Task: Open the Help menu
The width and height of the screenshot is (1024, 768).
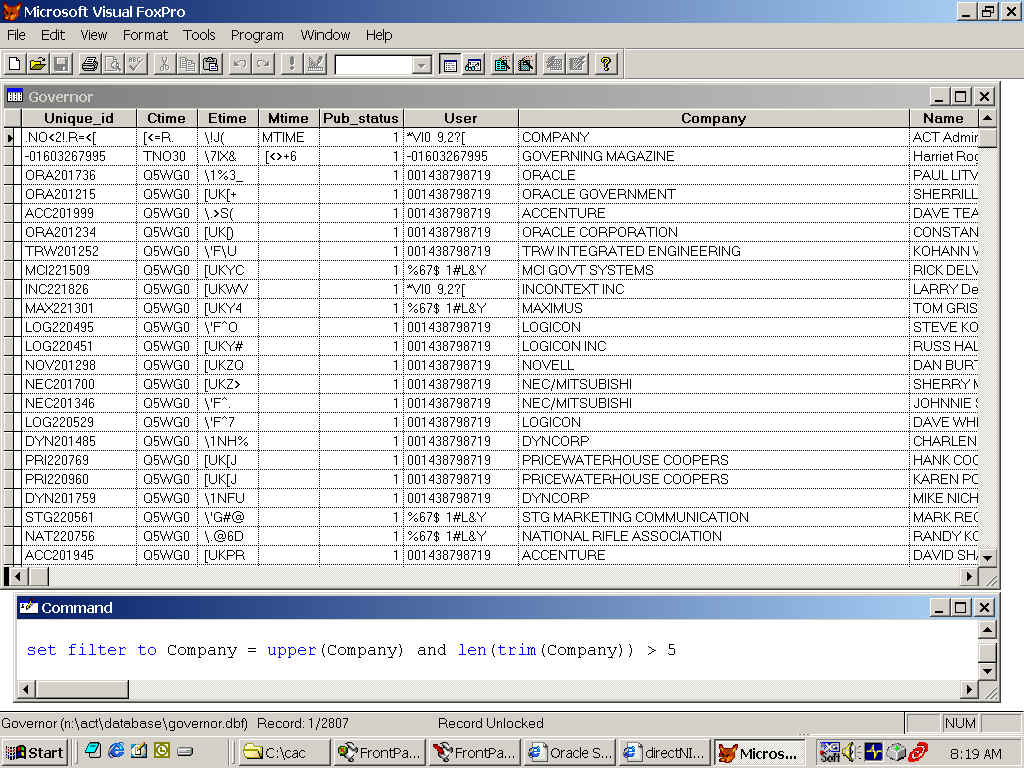Action: coord(379,35)
